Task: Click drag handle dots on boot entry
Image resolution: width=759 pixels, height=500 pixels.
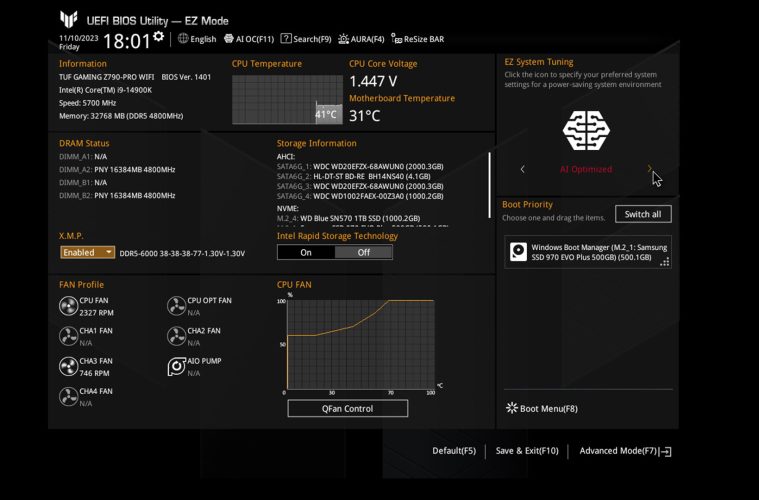Action: click(x=665, y=262)
